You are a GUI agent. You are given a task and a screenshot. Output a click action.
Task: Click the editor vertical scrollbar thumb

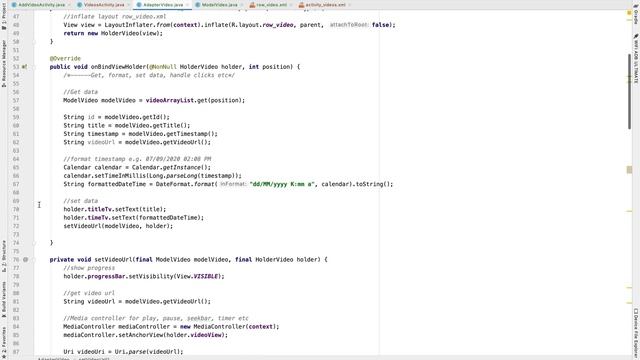629,92
